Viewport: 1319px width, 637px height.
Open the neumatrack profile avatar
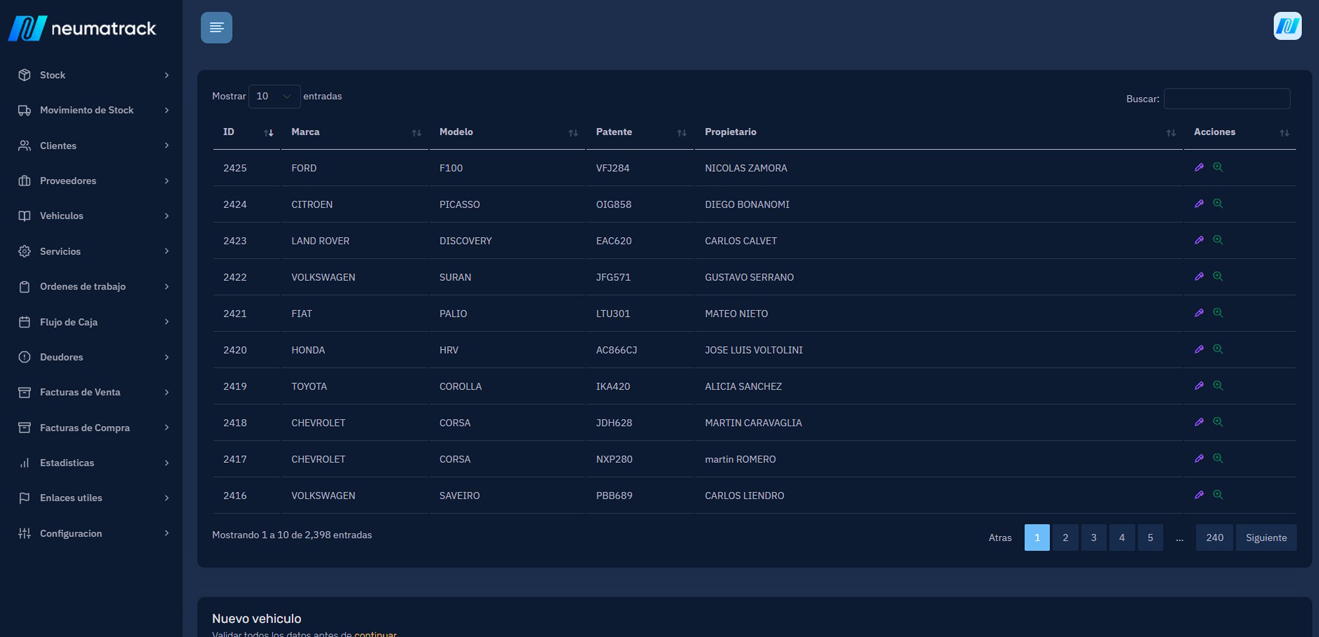1287,26
